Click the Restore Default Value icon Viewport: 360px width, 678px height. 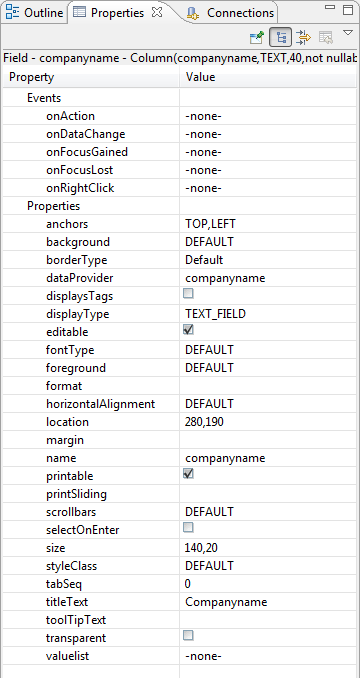pos(326,38)
